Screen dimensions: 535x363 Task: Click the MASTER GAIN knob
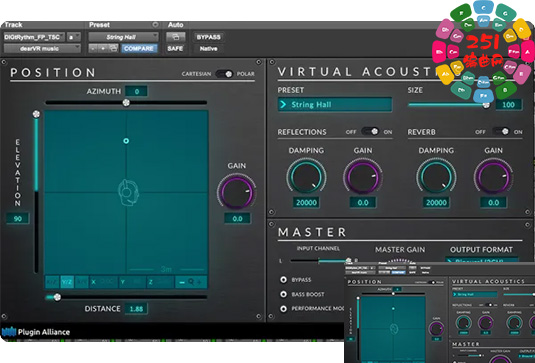(x=400, y=261)
